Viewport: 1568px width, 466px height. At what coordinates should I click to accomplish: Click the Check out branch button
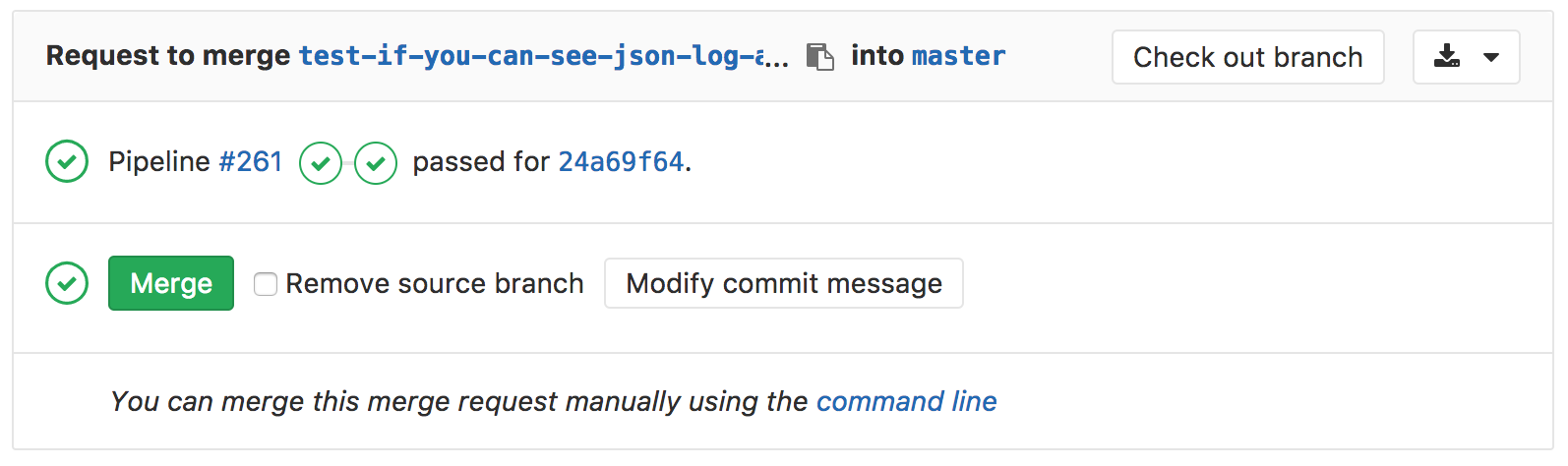(1247, 57)
